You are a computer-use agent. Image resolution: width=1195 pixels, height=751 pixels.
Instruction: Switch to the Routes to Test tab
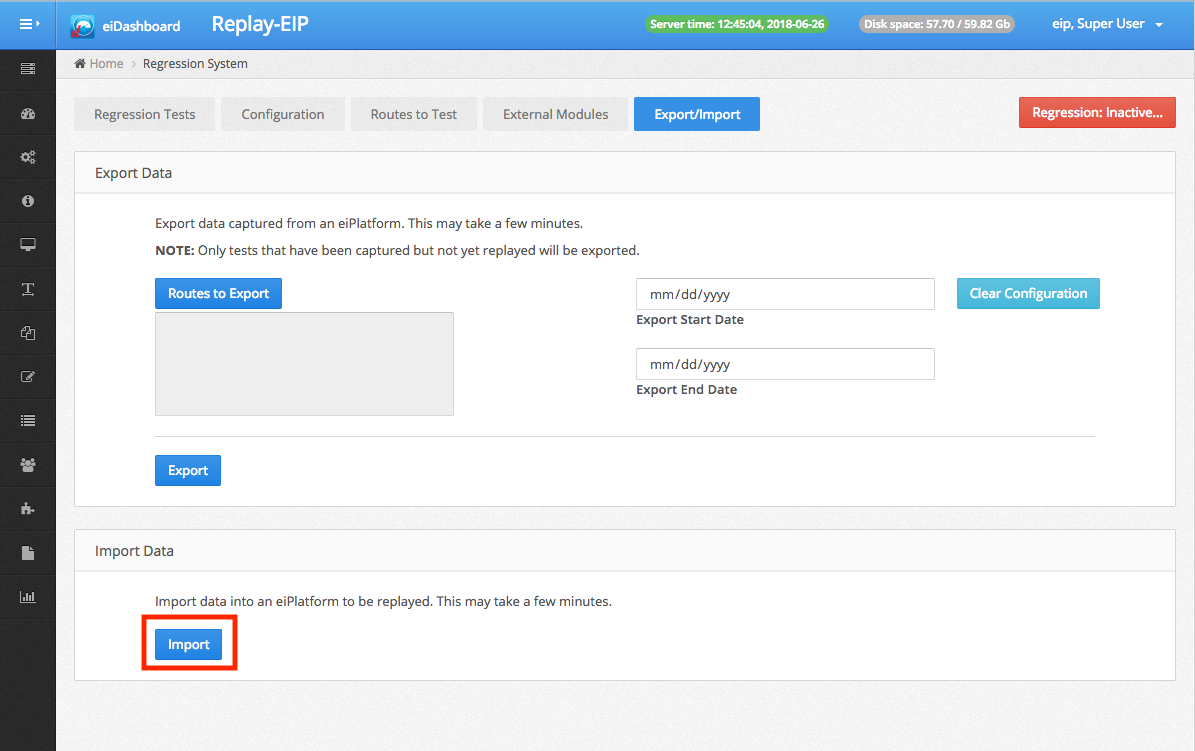[x=414, y=114]
